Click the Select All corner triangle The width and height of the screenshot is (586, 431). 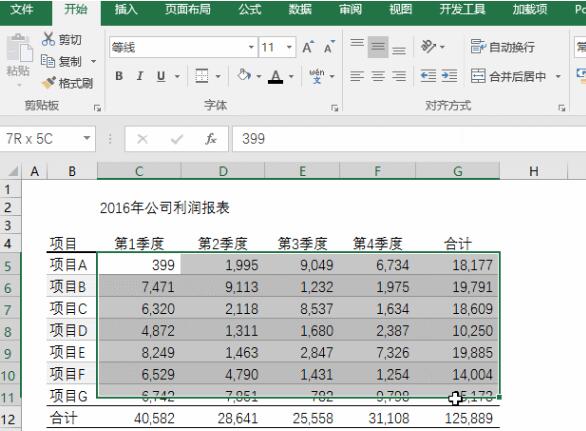click(12, 171)
